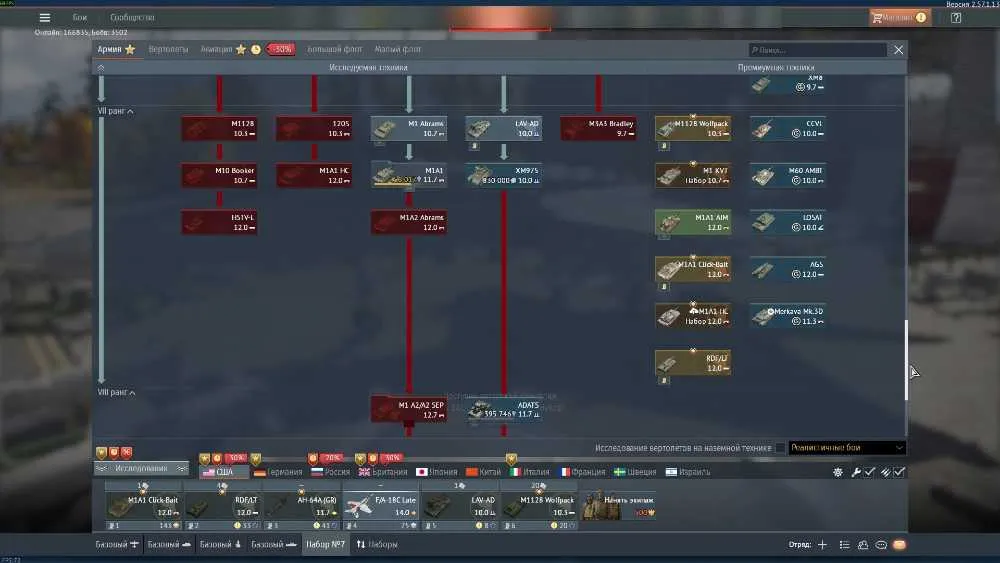
Task: Select the XM975 vehicle card
Action: (504, 175)
